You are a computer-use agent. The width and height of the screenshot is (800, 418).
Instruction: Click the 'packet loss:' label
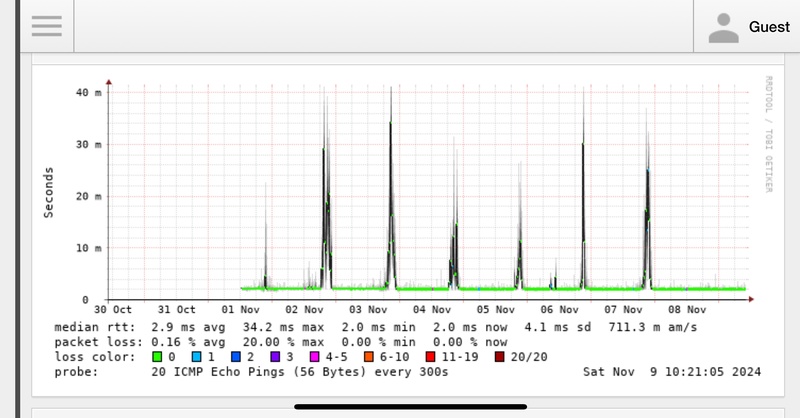[98, 342]
